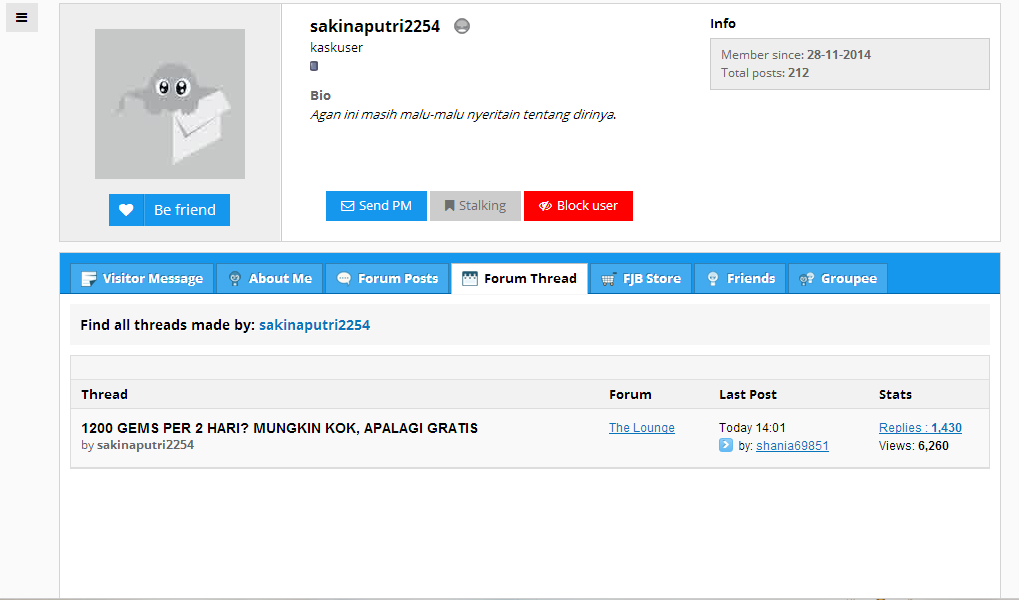Click the Forum Posts speech bubble icon
The image size is (1019, 600).
tap(344, 278)
